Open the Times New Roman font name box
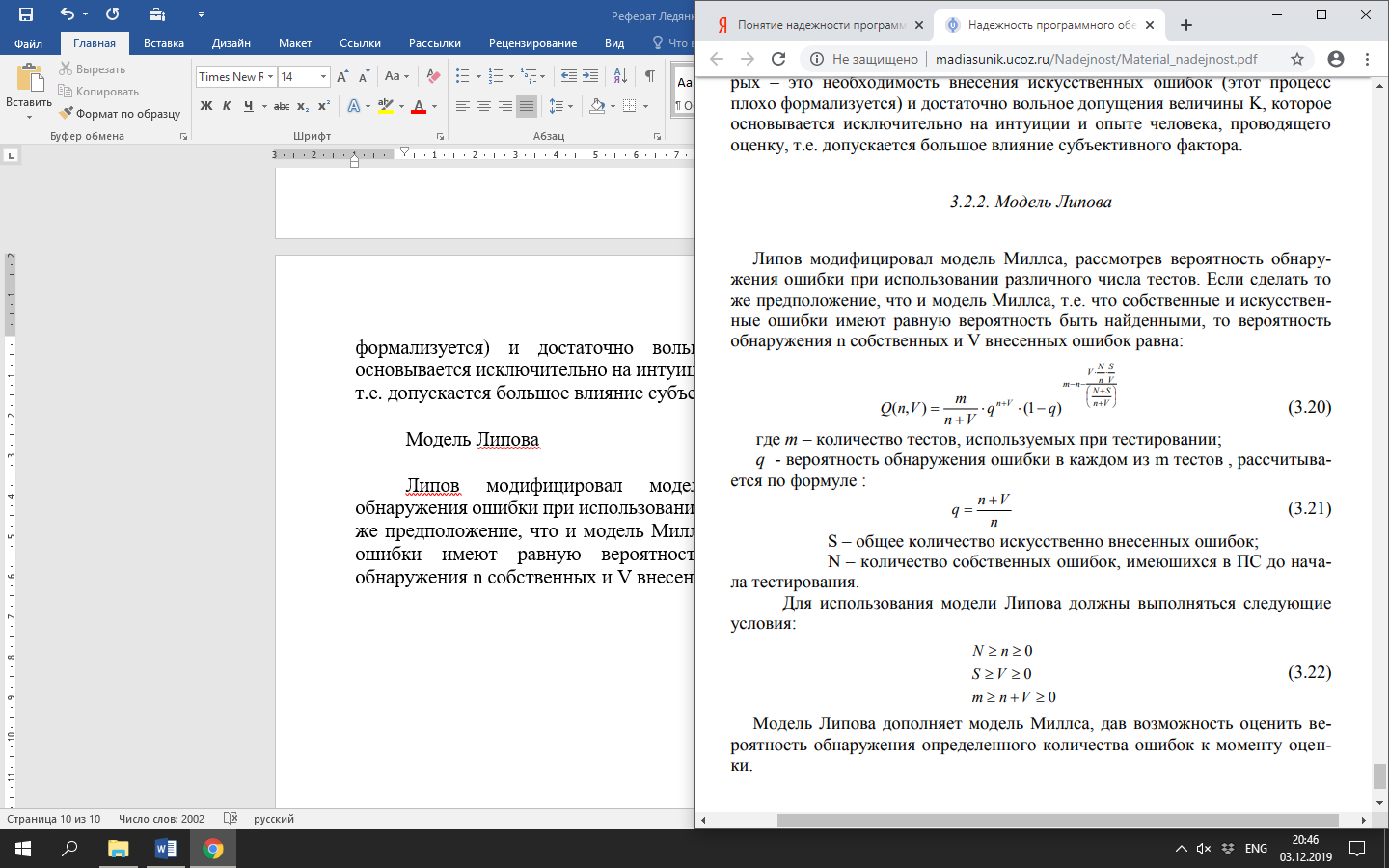Screen dimensions: 1389x868 pos(236,76)
